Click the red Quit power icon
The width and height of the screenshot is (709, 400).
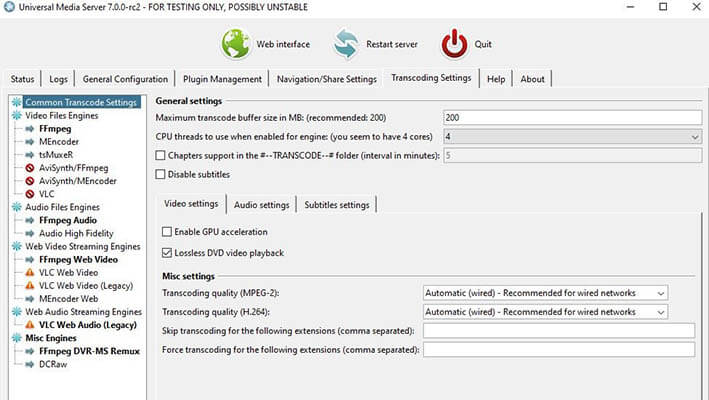tap(454, 44)
